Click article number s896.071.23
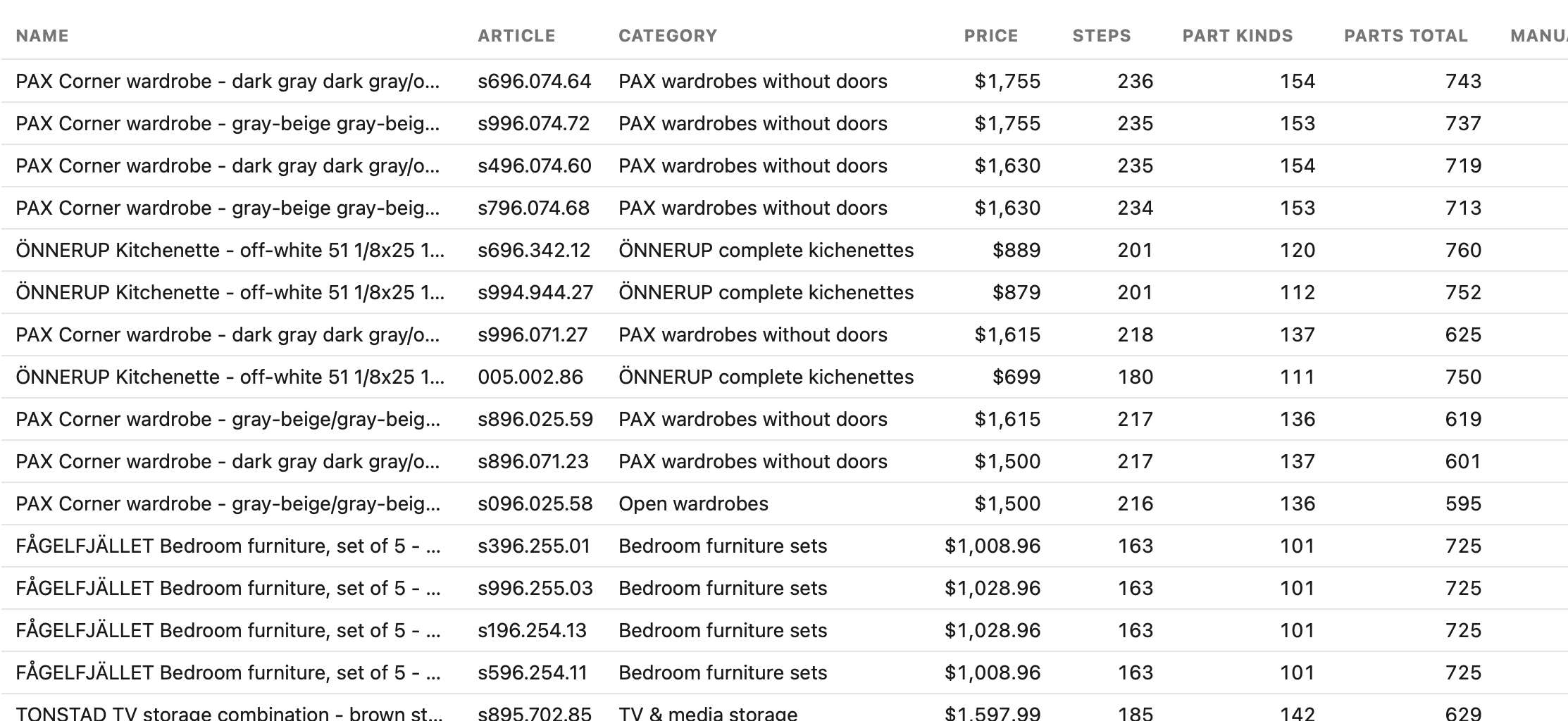This screenshot has width=1568, height=721. coord(533,462)
